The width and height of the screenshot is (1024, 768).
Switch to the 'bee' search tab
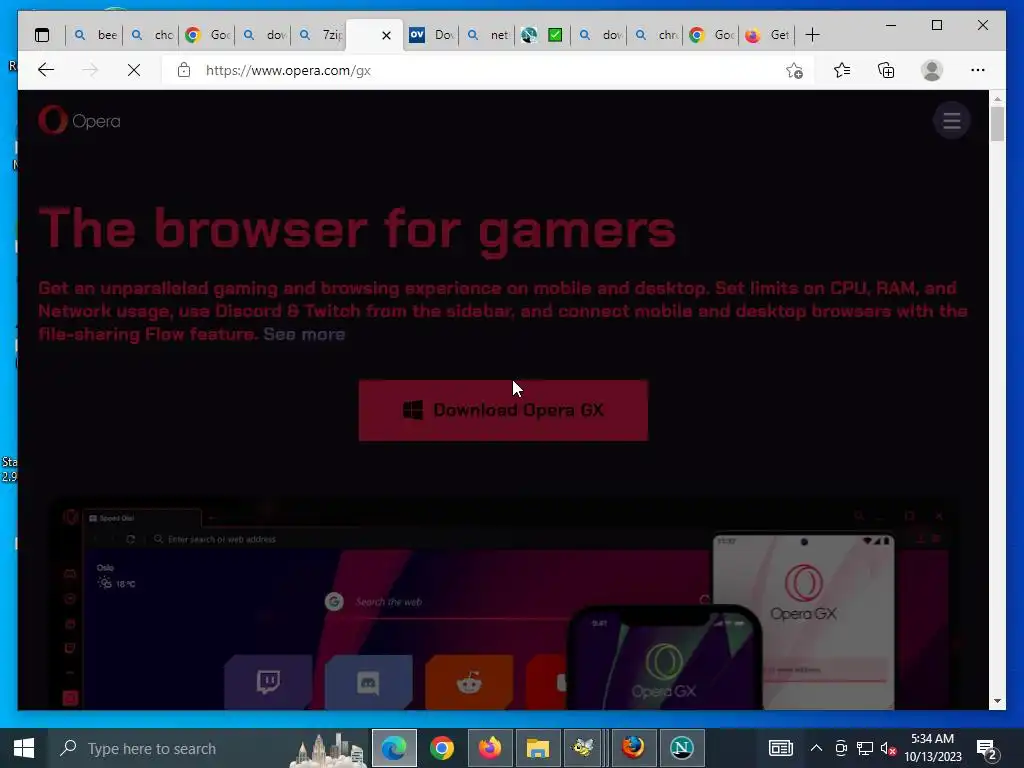(x=95, y=35)
